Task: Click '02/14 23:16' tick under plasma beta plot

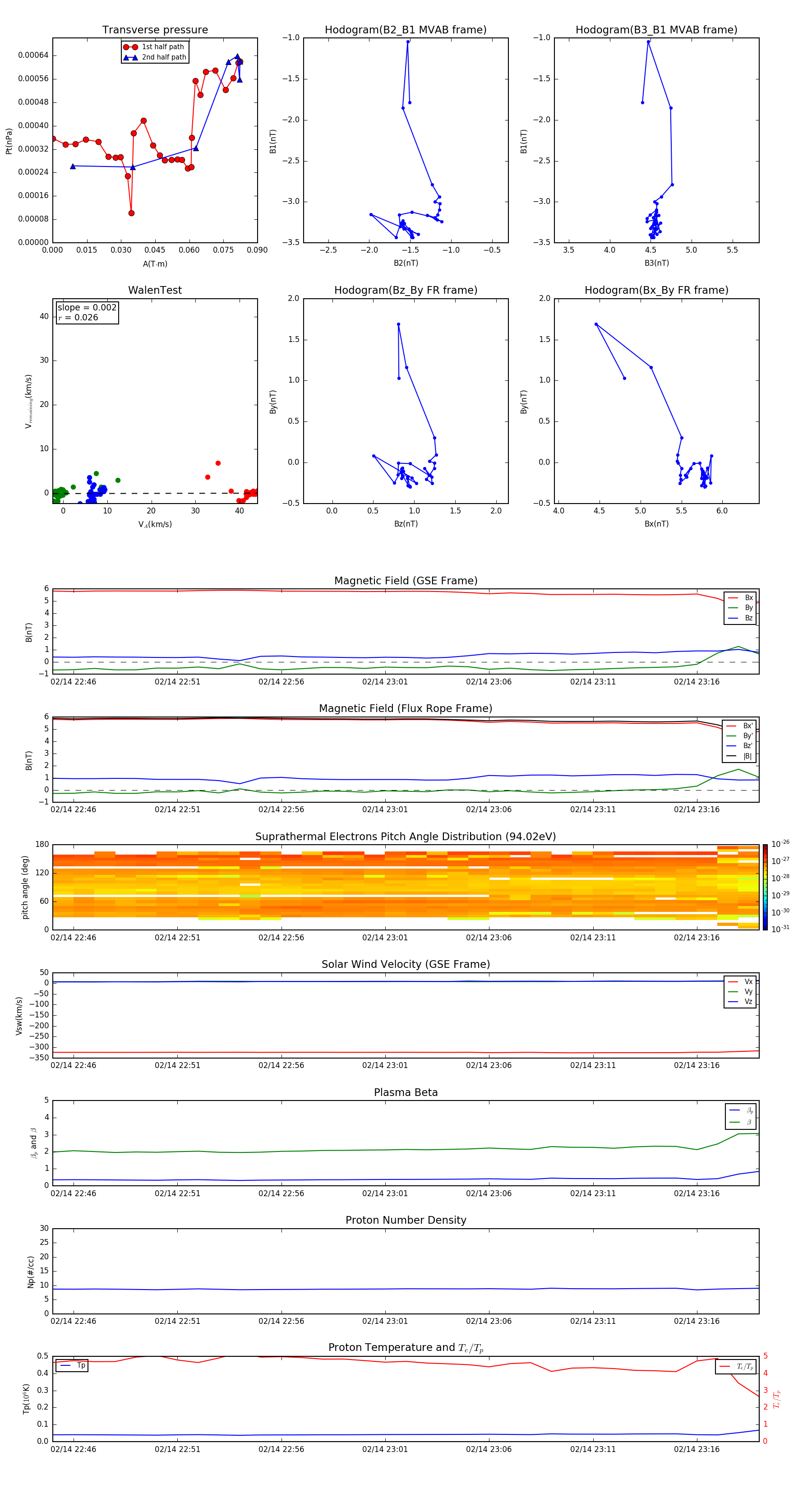Action: tap(697, 1193)
